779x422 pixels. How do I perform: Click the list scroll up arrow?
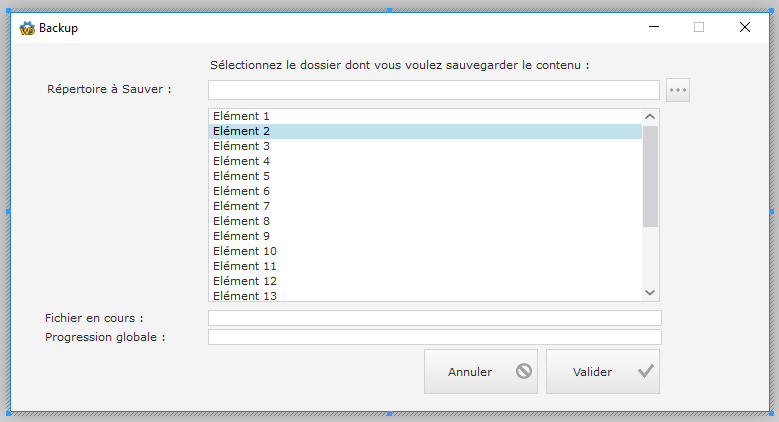tap(650, 117)
